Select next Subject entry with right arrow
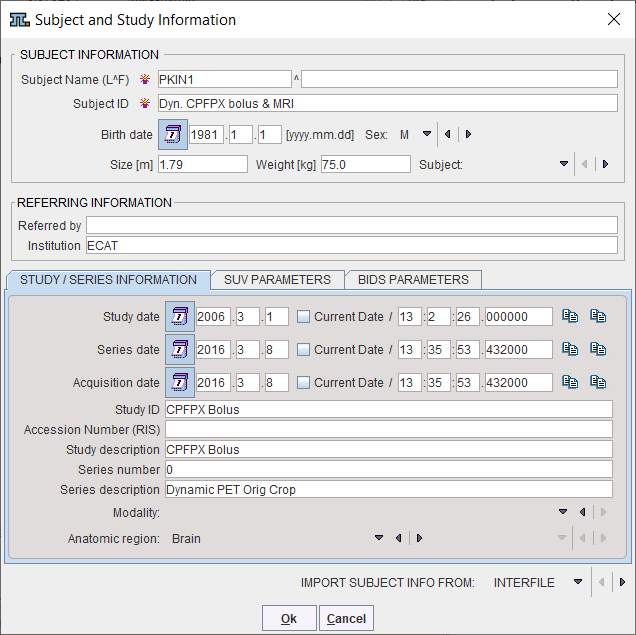 pyautogui.click(x=606, y=164)
